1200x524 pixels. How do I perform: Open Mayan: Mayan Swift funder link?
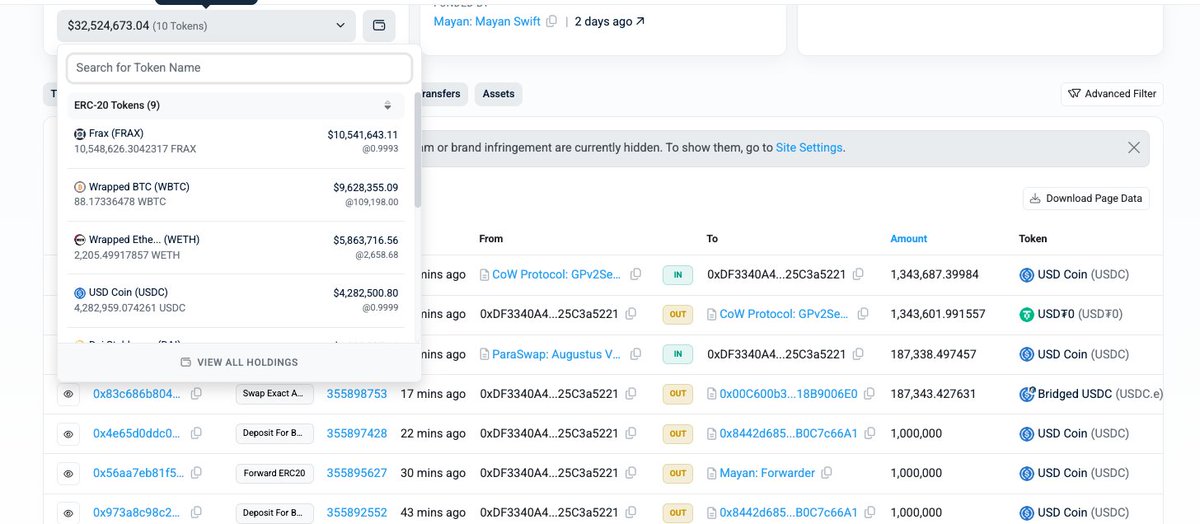click(487, 21)
